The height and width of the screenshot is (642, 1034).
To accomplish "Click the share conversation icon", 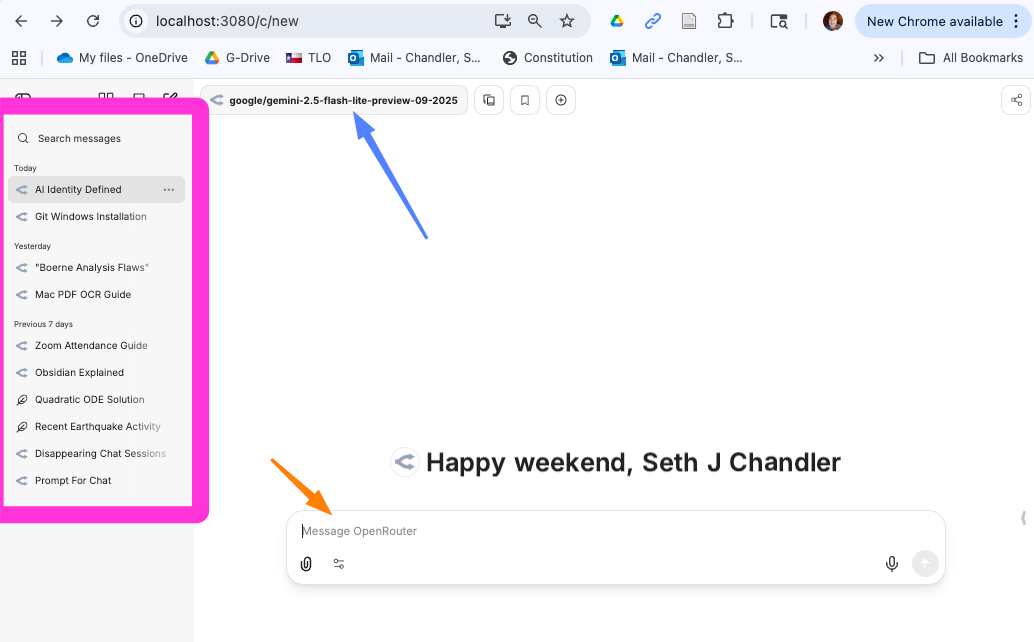I will (x=1016, y=100).
